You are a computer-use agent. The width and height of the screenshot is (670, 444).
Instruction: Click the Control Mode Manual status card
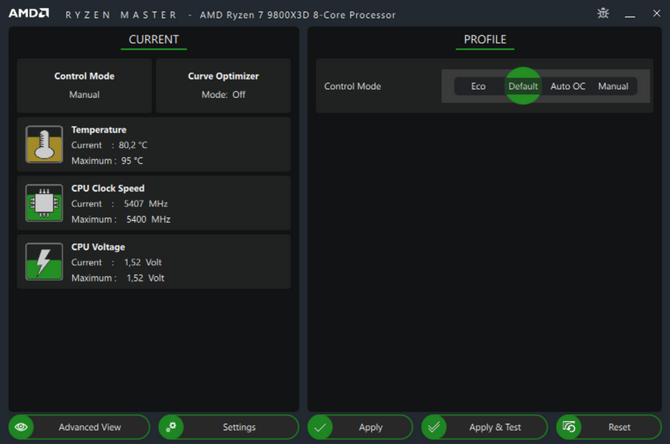85,85
